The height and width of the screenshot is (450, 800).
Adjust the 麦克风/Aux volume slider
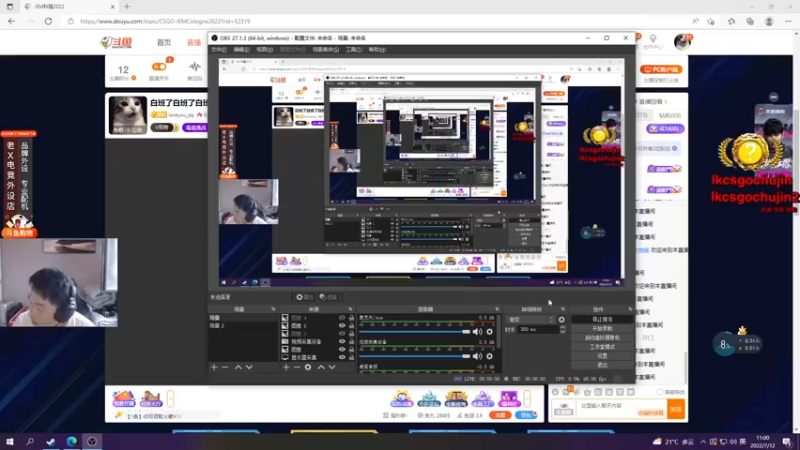[414, 332]
